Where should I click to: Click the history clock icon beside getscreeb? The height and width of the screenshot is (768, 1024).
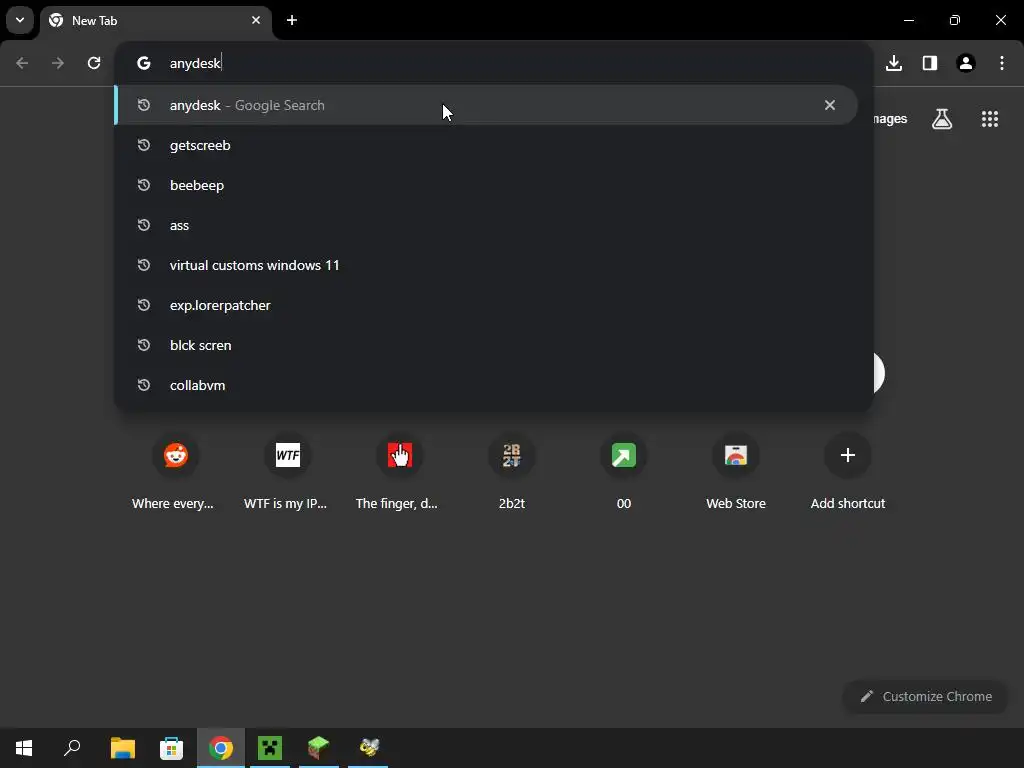(144, 145)
